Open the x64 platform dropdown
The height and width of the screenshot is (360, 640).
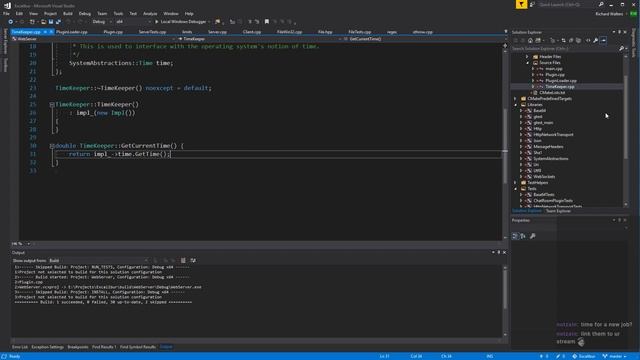click(x=133, y=22)
